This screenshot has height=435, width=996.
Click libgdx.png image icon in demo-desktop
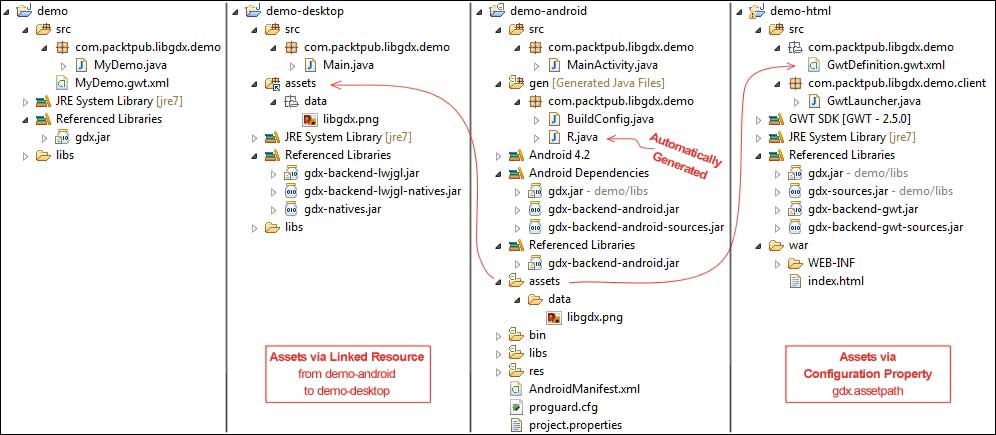tap(311, 119)
